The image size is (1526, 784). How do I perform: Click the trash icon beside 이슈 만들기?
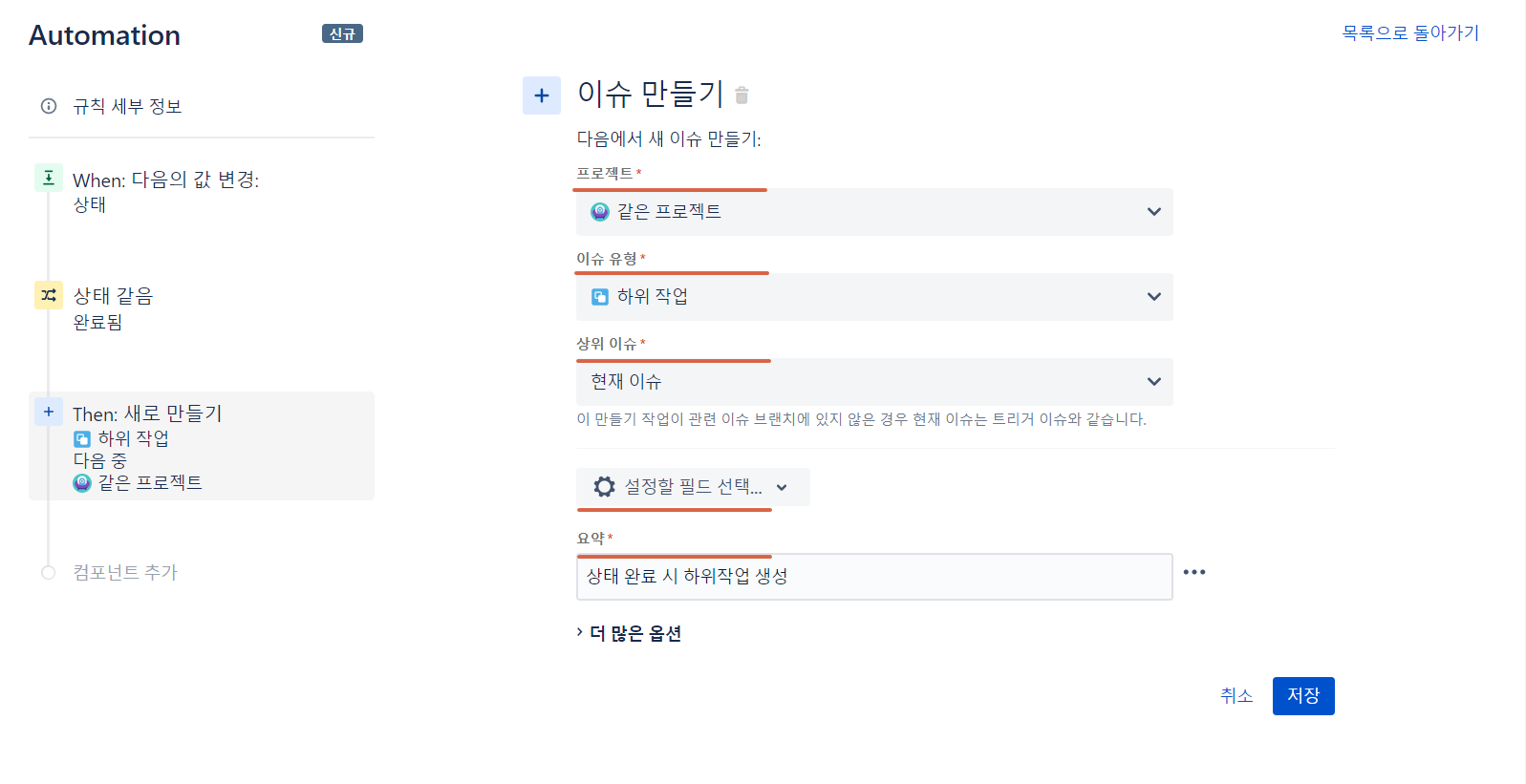[742, 95]
